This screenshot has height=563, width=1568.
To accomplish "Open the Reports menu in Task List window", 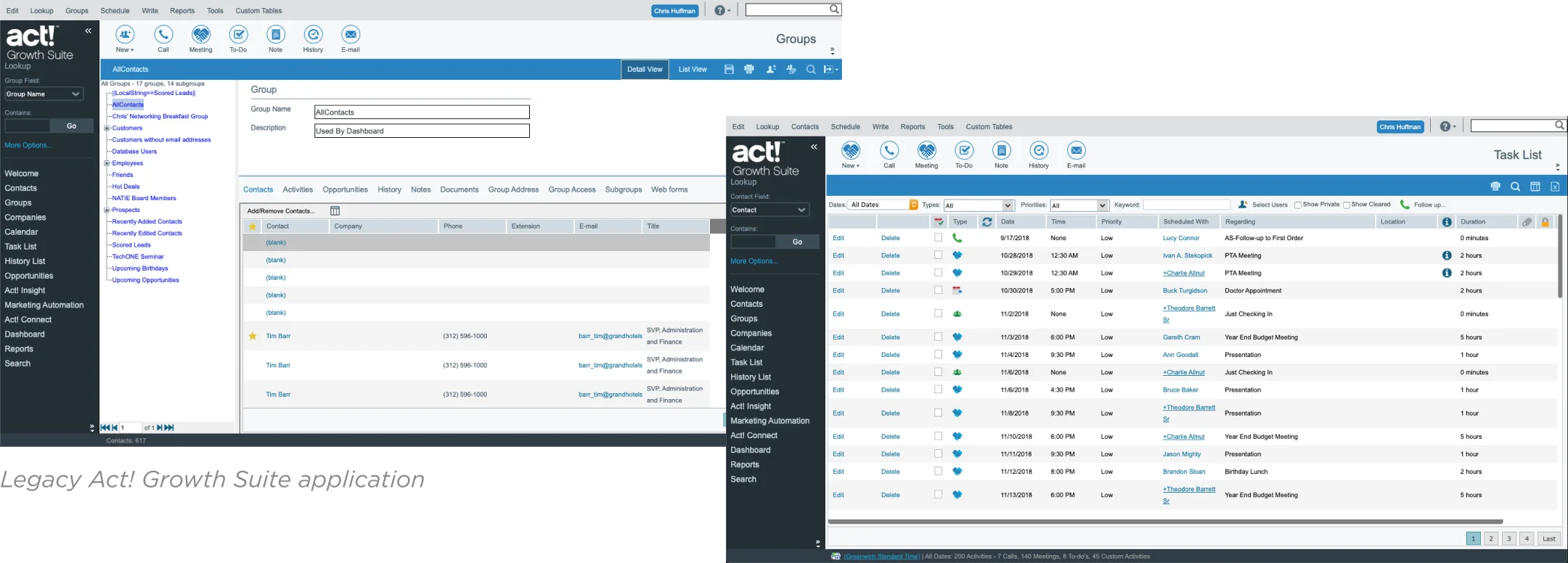I will tap(912, 127).
